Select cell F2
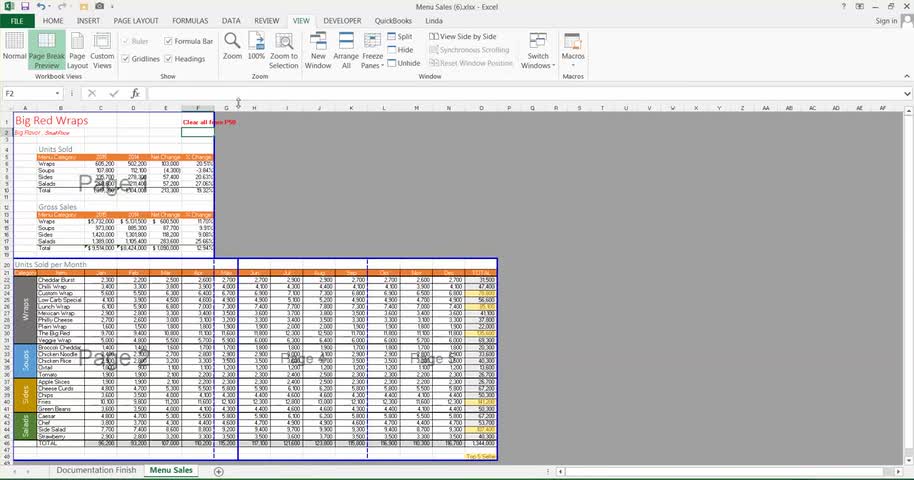The height and width of the screenshot is (480, 914). [198, 132]
